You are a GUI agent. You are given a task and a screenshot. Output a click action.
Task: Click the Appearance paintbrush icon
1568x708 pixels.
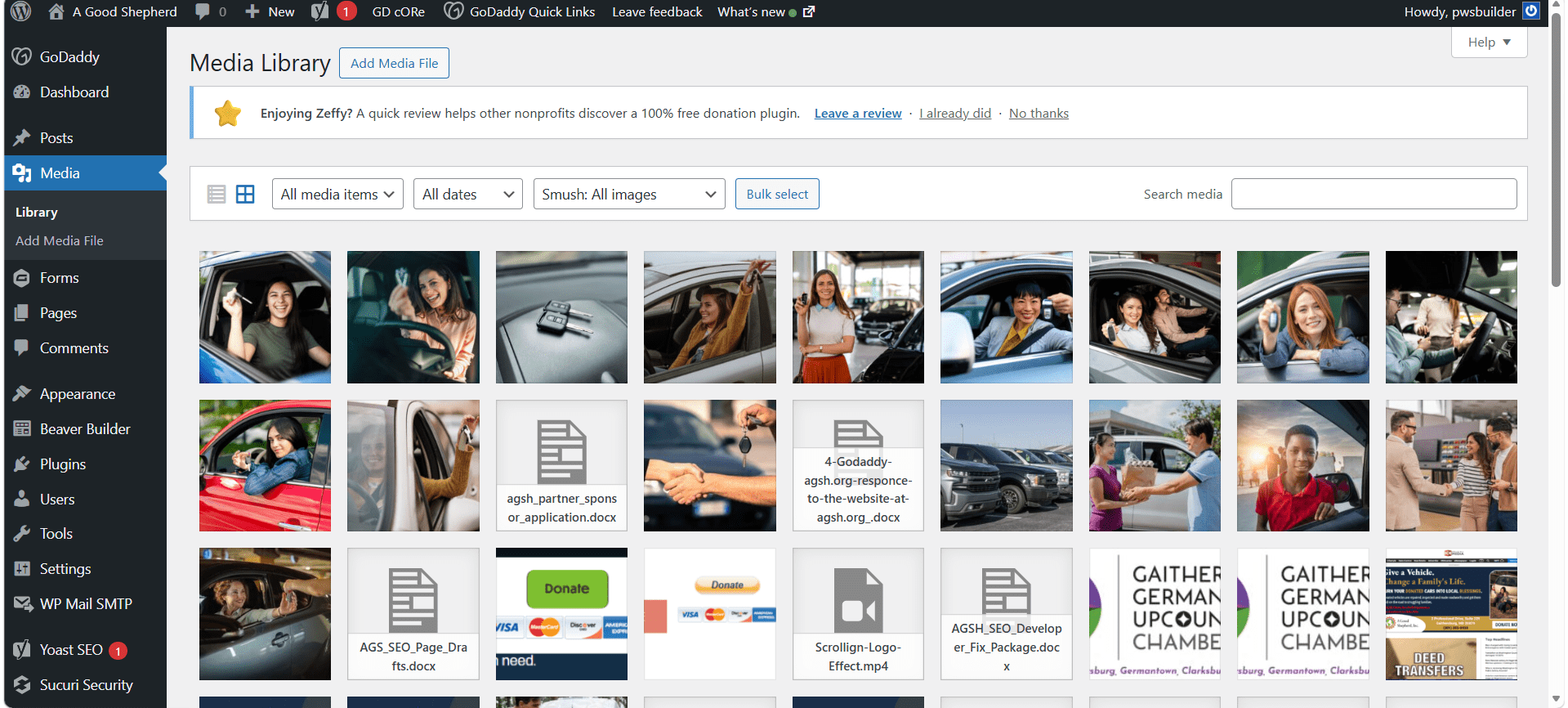[22, 393]
